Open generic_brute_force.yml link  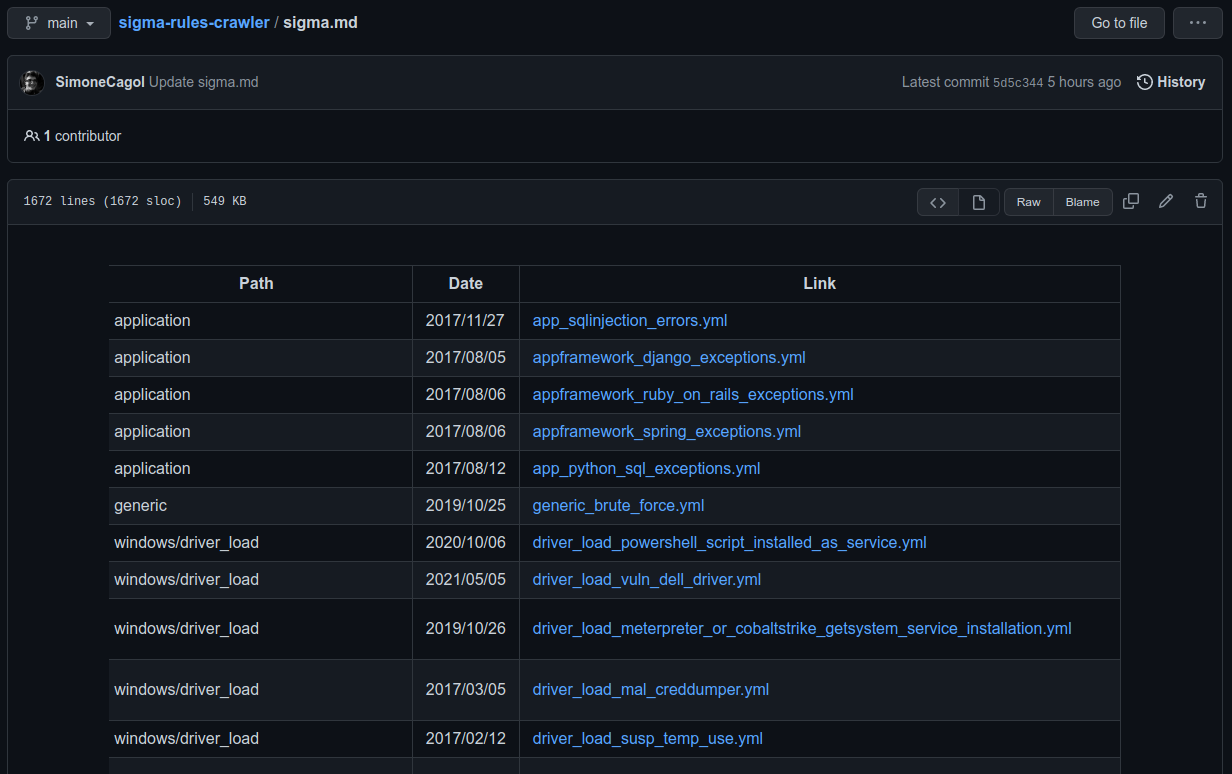[618, 506]
